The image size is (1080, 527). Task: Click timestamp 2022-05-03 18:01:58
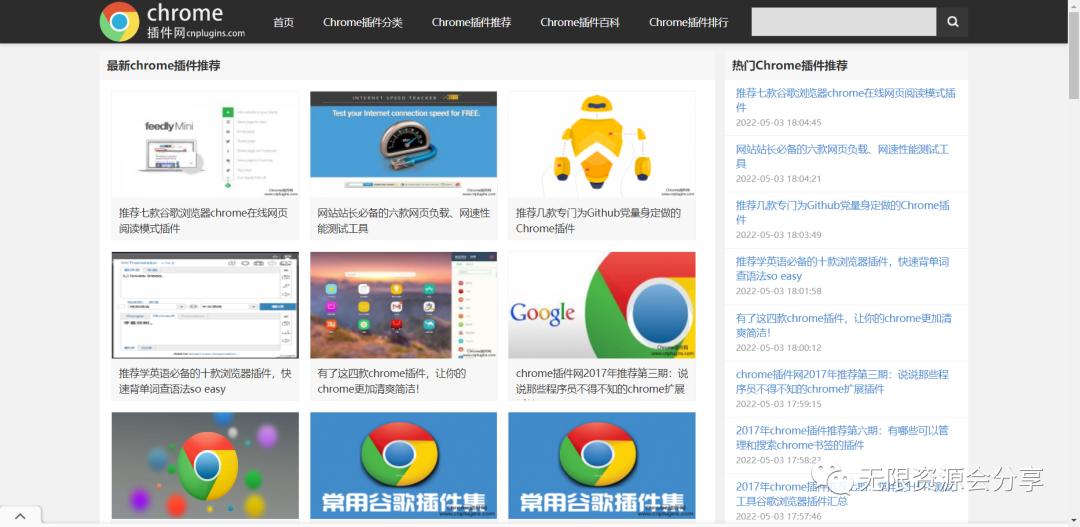[778, 291]
